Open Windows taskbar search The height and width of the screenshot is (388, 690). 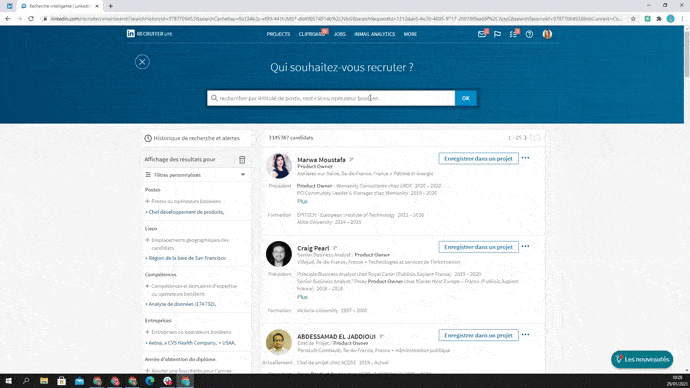(x=26, y=381)
